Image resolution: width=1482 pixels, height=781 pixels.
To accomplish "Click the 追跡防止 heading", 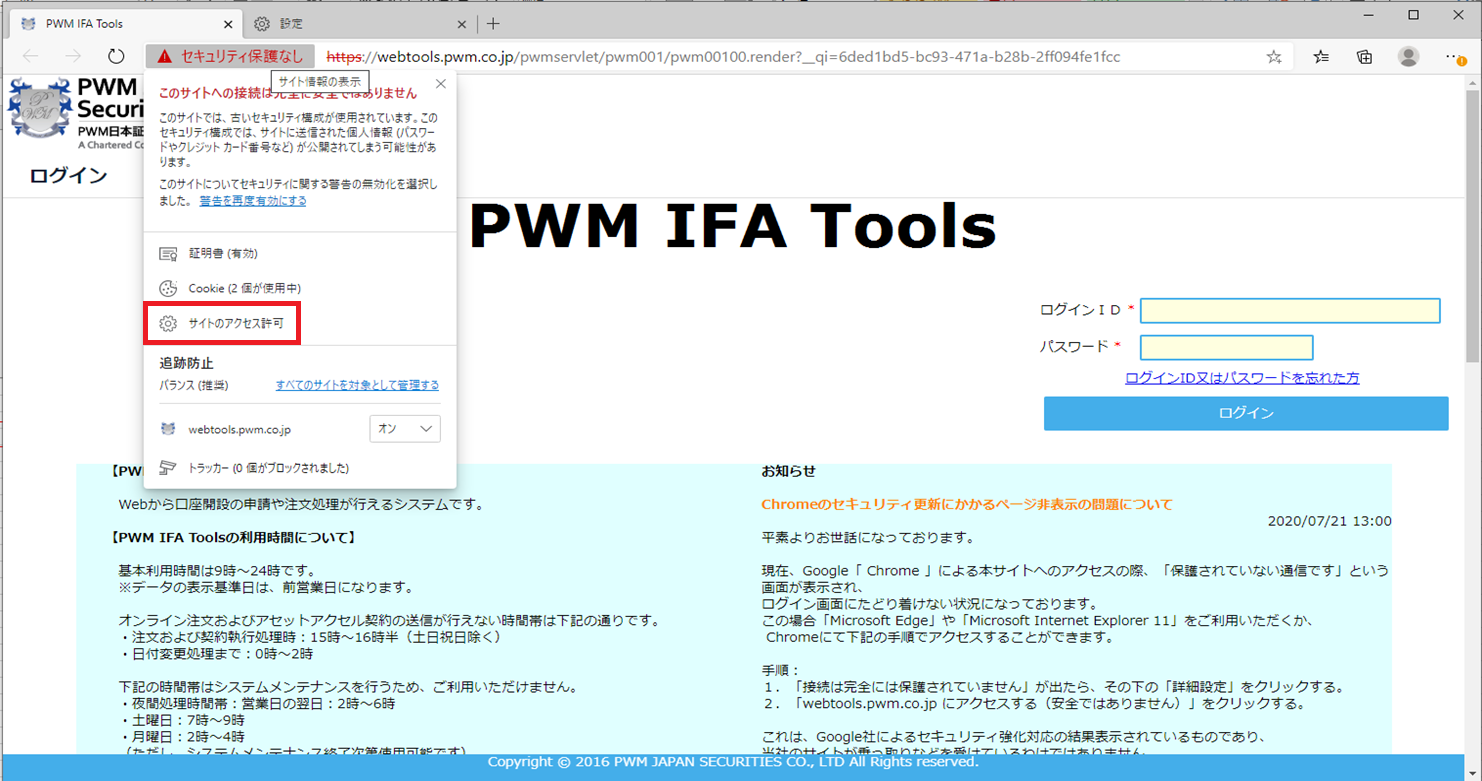I will pyautogui.click(x=187, y=363).
